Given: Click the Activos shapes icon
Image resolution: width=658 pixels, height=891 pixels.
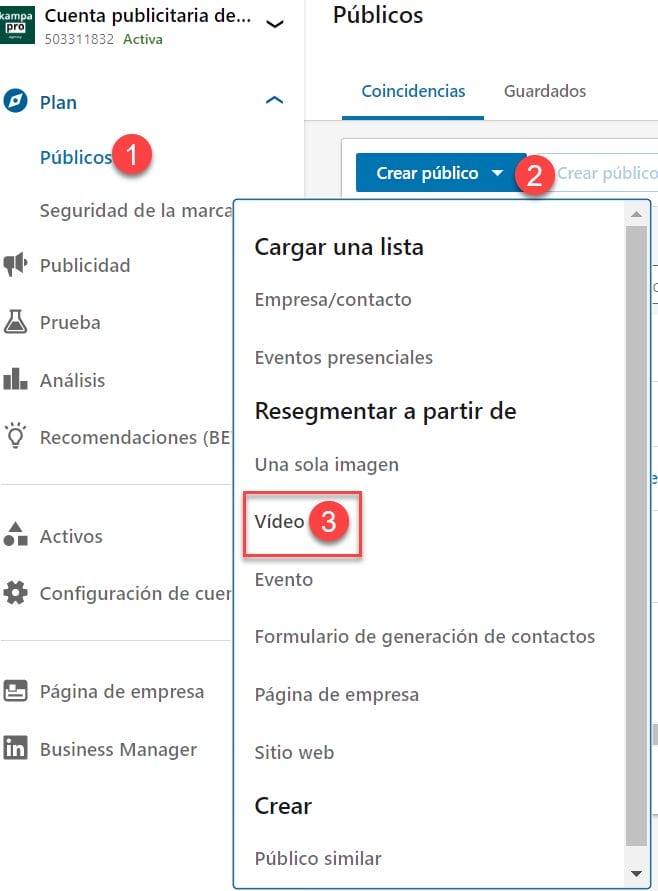Looking at the screenshot, I should 15,534.
